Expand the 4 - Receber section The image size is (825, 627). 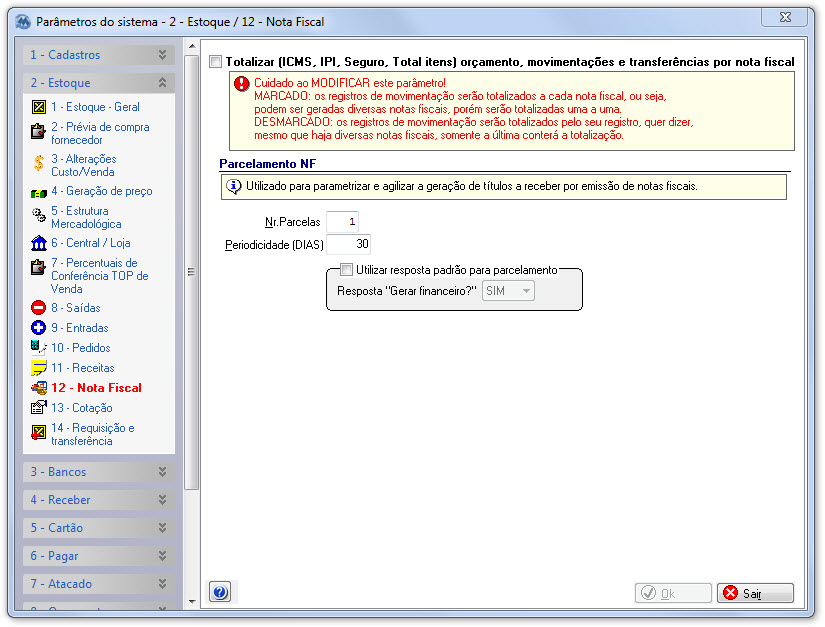pyautogui.click(x=98, y=500)
